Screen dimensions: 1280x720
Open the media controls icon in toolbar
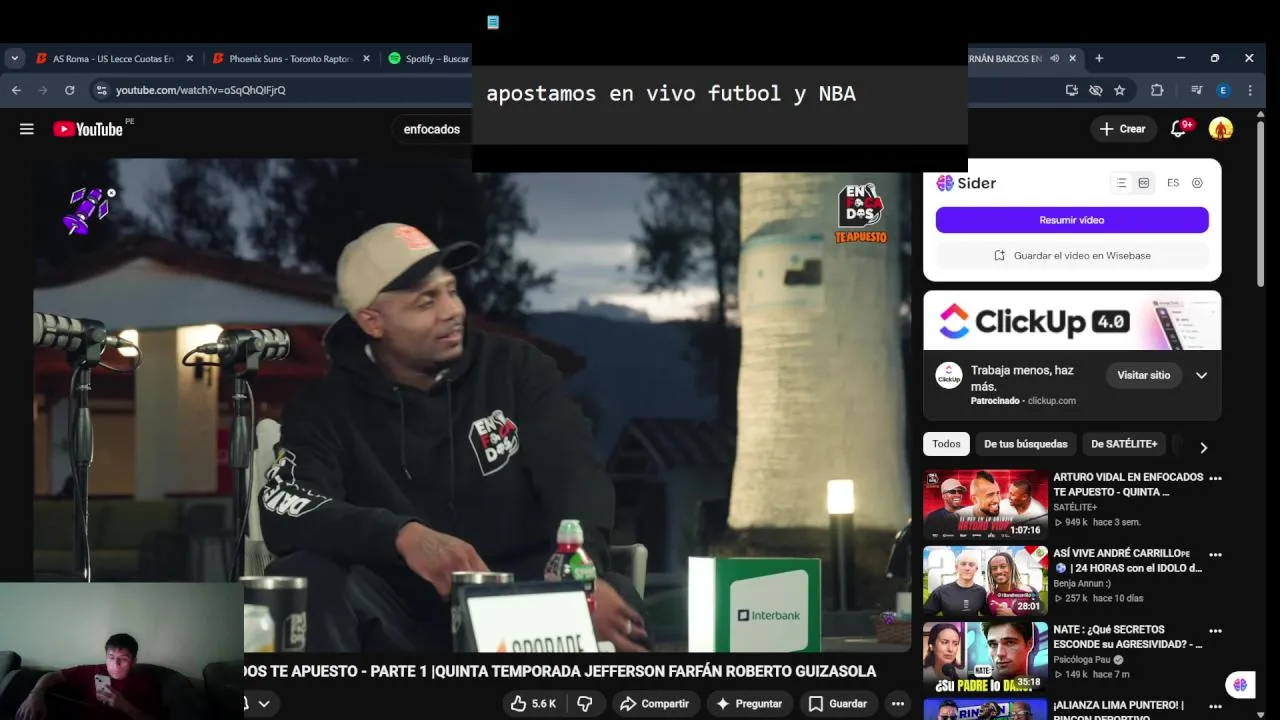point(1196,90)
